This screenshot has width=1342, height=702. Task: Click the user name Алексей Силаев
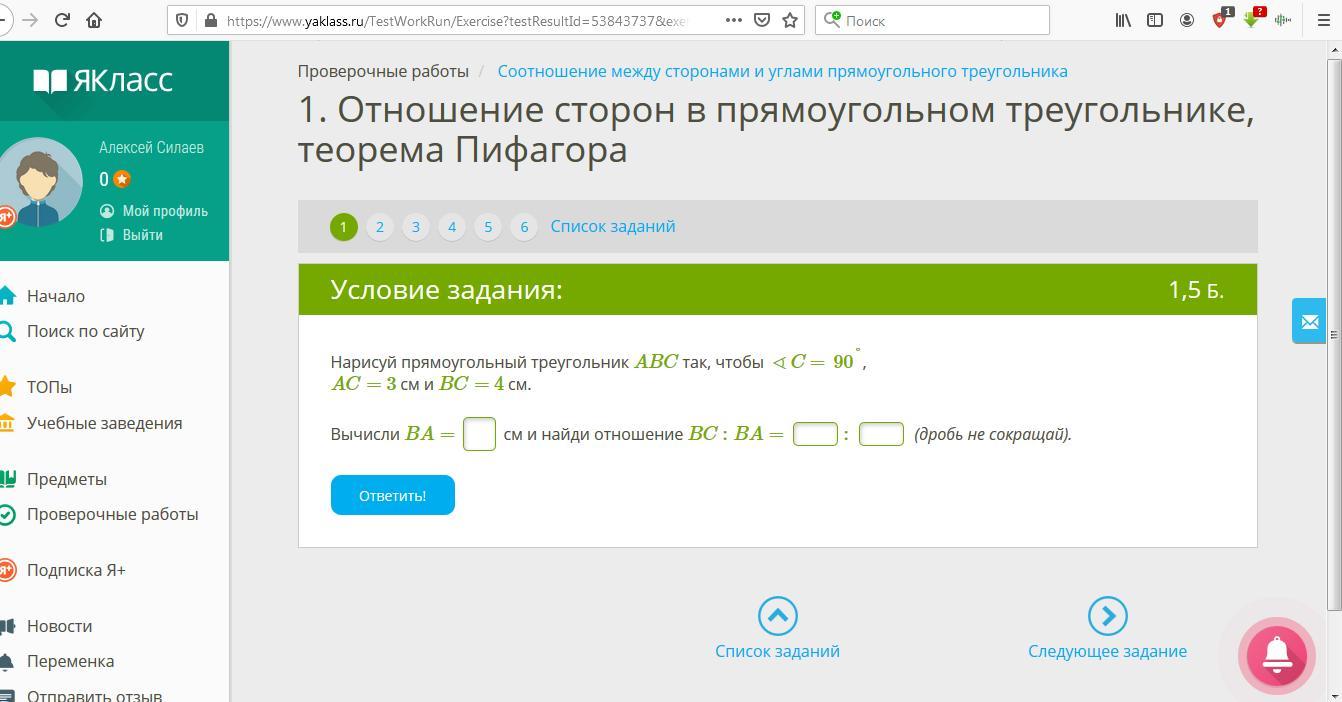(151, 147)
